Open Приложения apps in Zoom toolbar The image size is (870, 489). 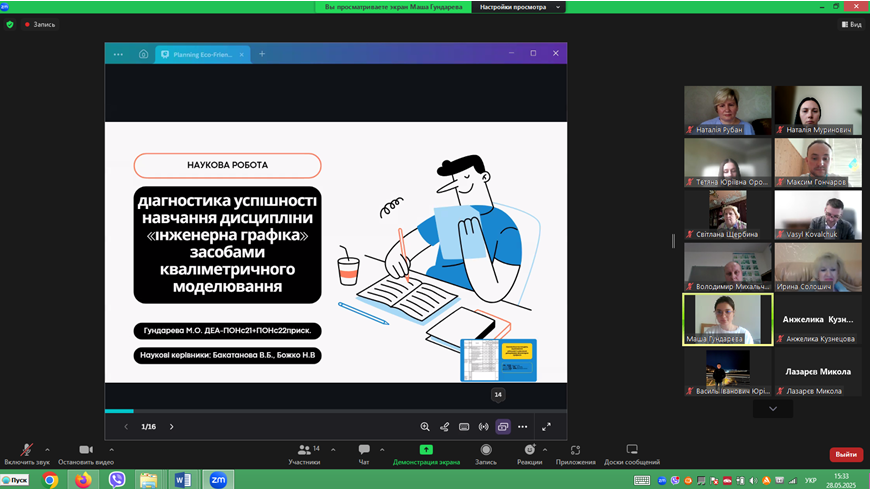[576, 451]
